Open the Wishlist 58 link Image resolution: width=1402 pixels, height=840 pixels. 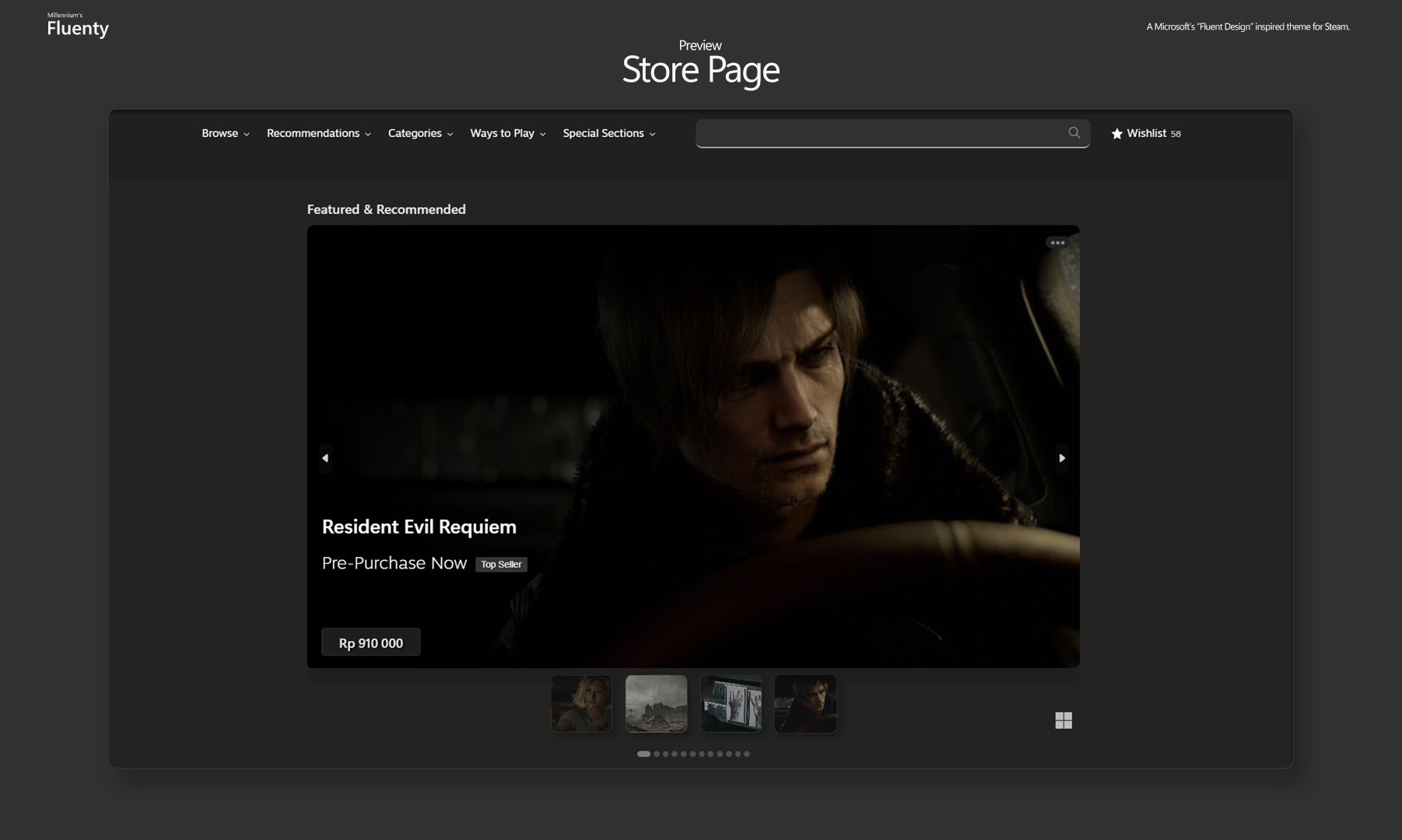pyautogui.click(x=1146, y=134)
